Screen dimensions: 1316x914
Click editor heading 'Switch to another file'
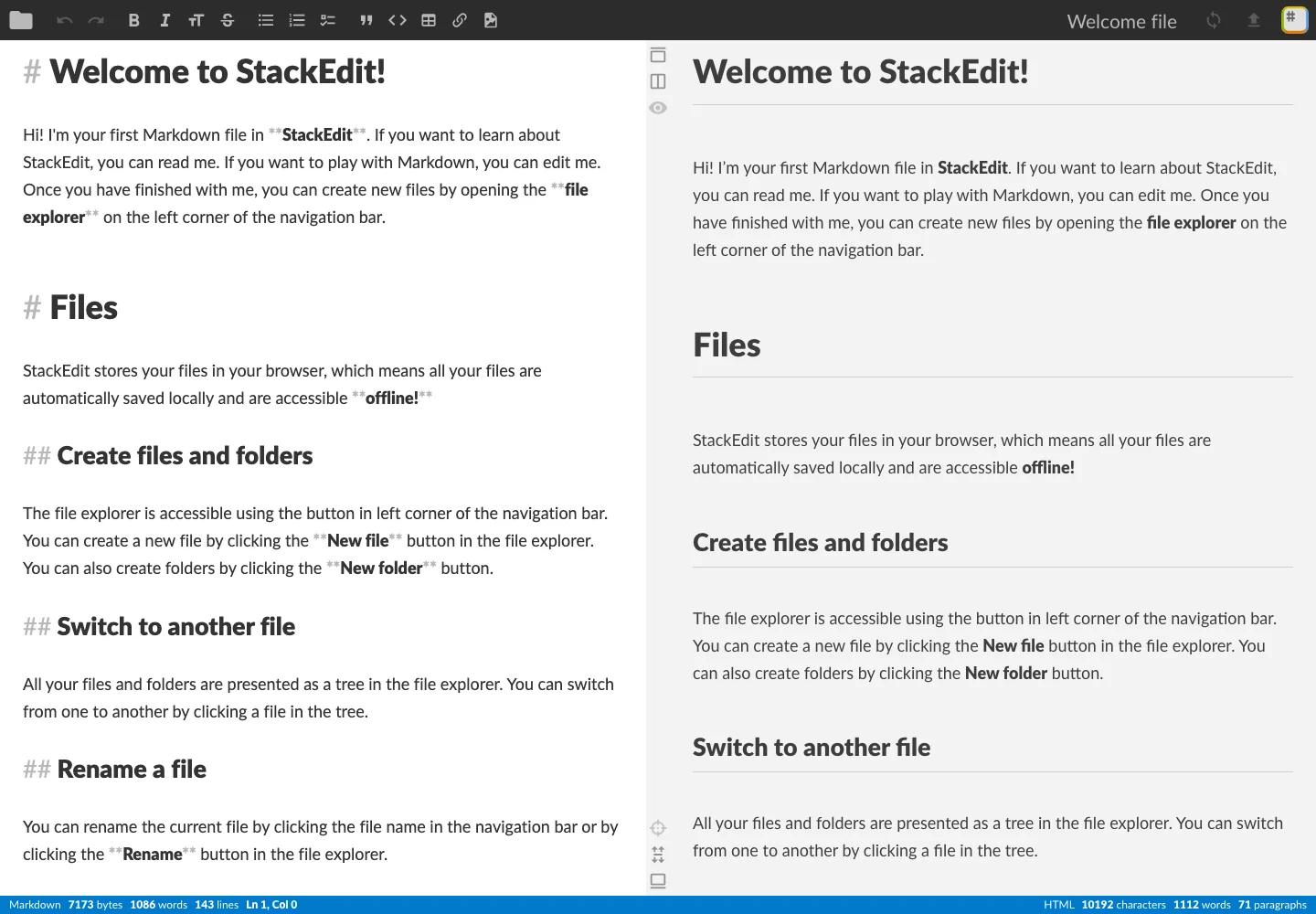coord(175,626)
